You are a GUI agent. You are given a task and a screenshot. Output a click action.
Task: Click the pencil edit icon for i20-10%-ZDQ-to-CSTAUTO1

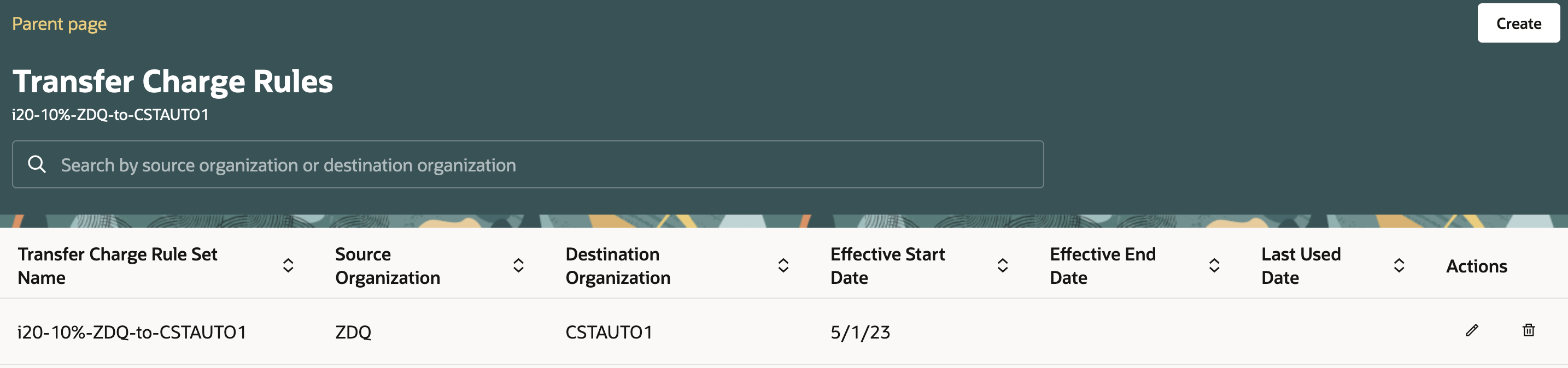coord(1472,330)
